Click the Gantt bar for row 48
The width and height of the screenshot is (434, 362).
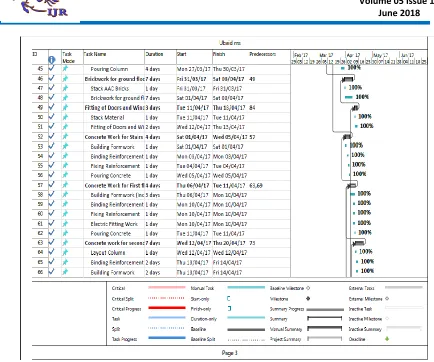[x=349, y=97]
